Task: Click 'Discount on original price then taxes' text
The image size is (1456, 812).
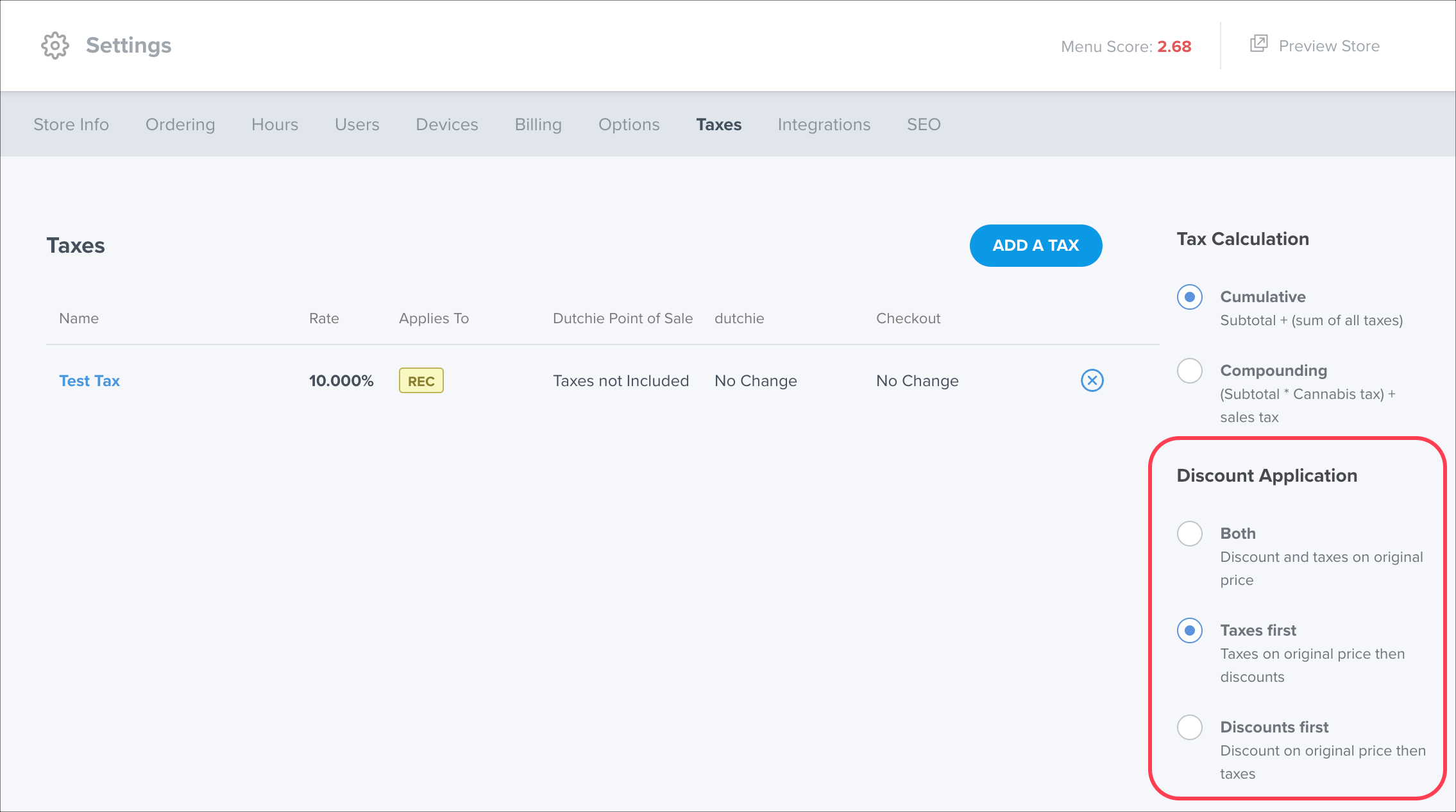Action: coord(1323,763)
